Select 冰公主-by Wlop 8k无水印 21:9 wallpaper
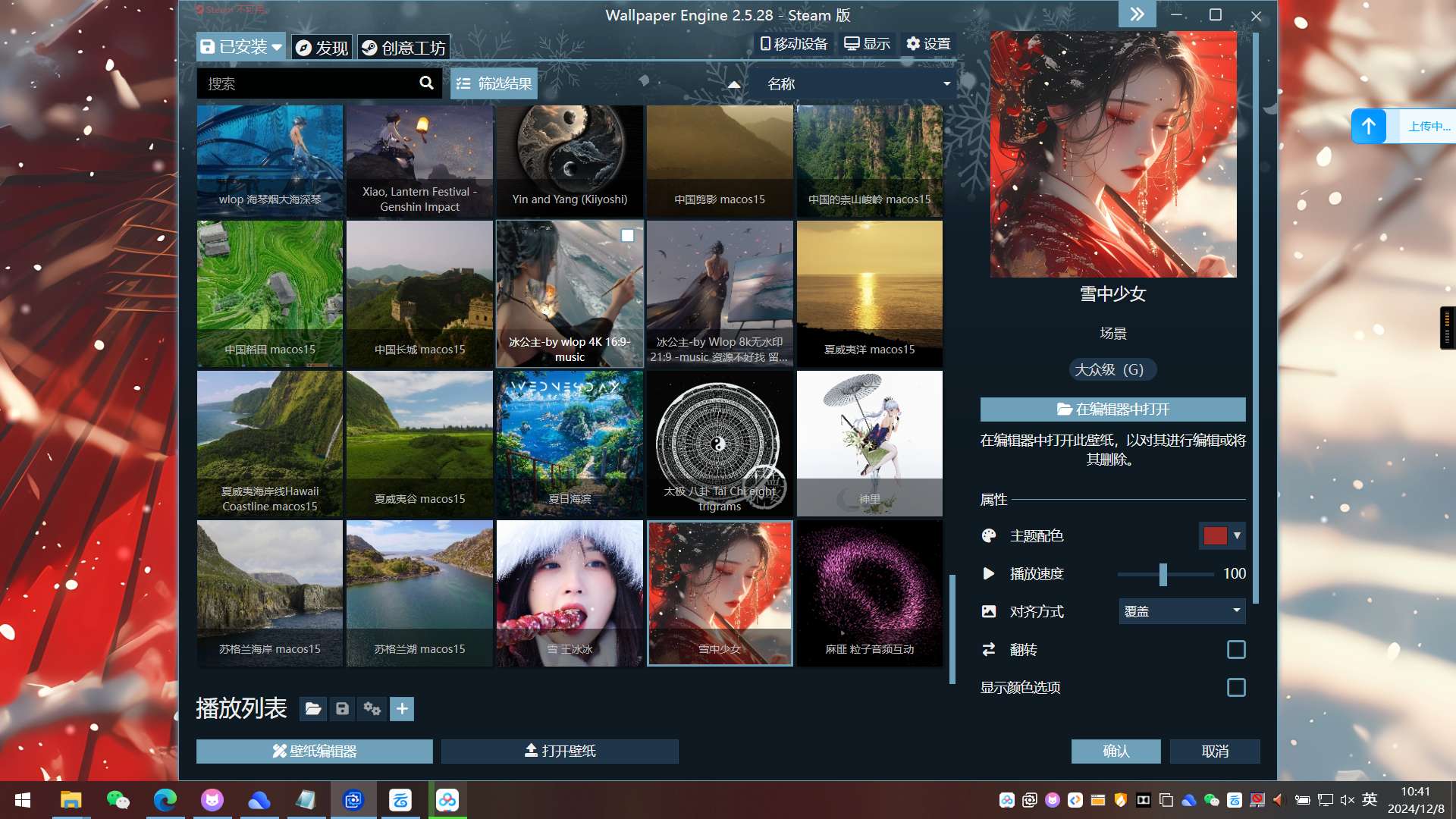 click(720, 293)
